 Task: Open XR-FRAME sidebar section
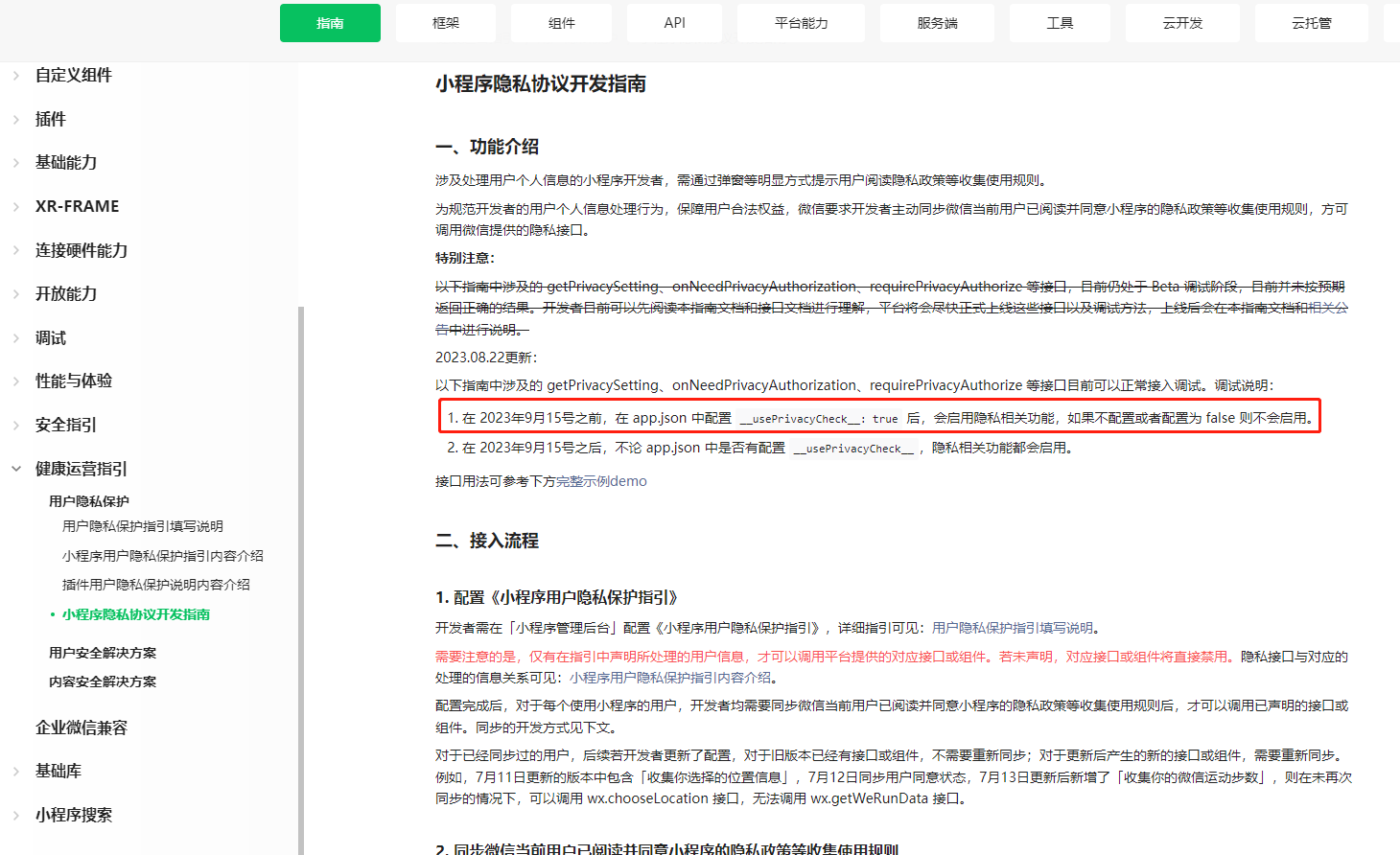(x=78, y=206)
